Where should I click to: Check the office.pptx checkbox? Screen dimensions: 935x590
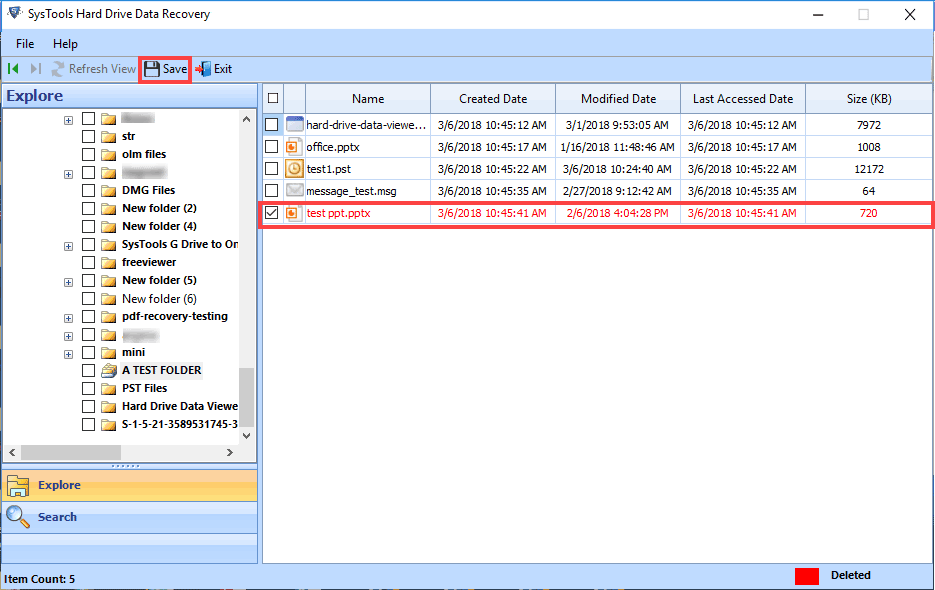[272, 147]
